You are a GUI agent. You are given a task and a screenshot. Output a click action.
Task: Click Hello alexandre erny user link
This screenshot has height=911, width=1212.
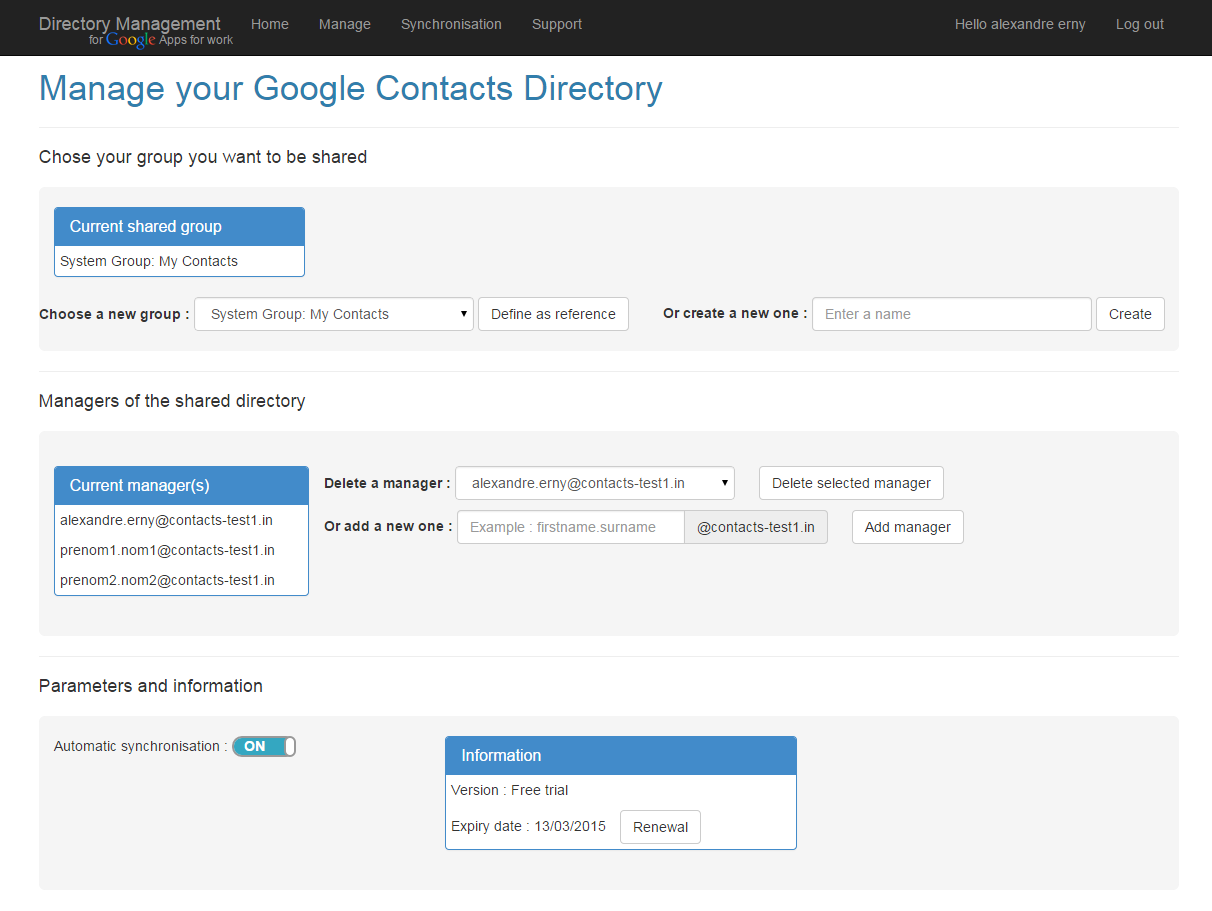(1019, 24)
